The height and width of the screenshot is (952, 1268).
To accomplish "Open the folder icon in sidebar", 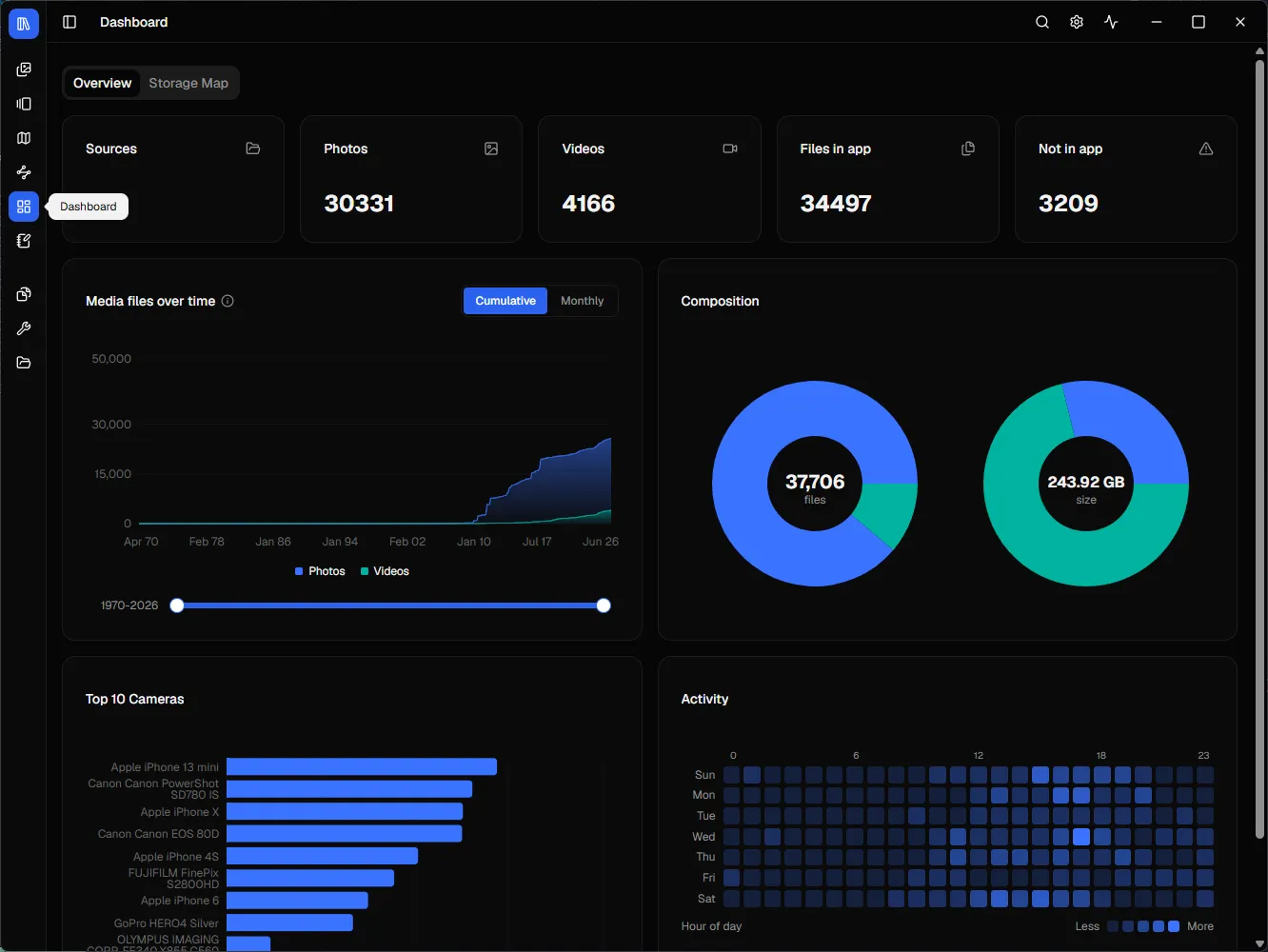I will click(24, 363).
